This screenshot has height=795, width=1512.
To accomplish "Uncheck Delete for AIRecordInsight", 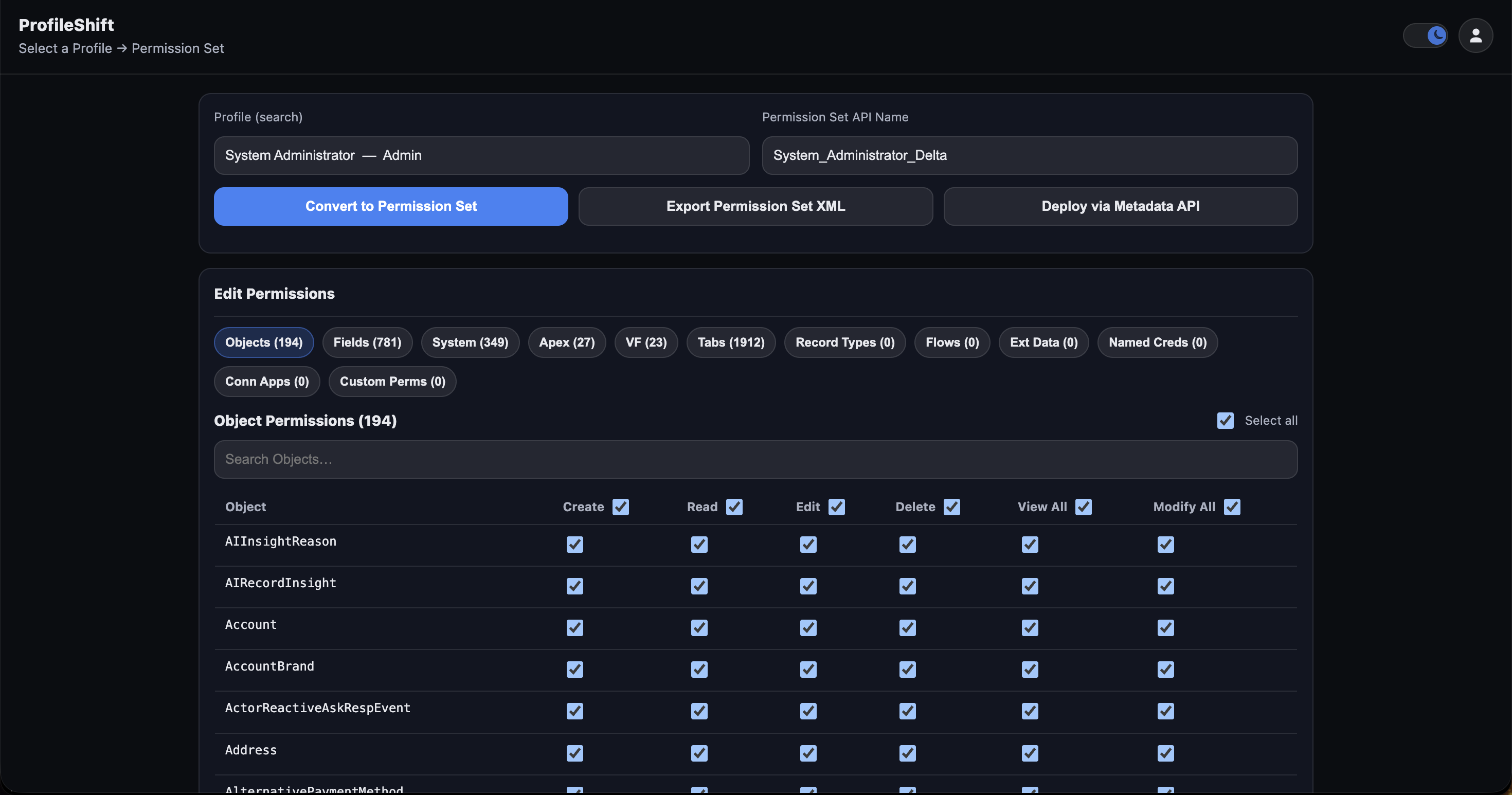I will [x=907, y=586].
